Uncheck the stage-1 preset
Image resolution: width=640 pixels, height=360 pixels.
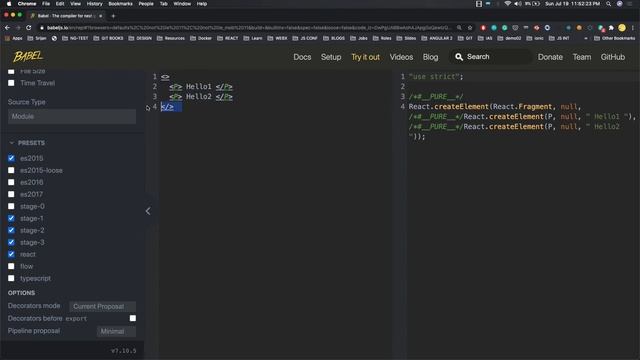[11, 218]
